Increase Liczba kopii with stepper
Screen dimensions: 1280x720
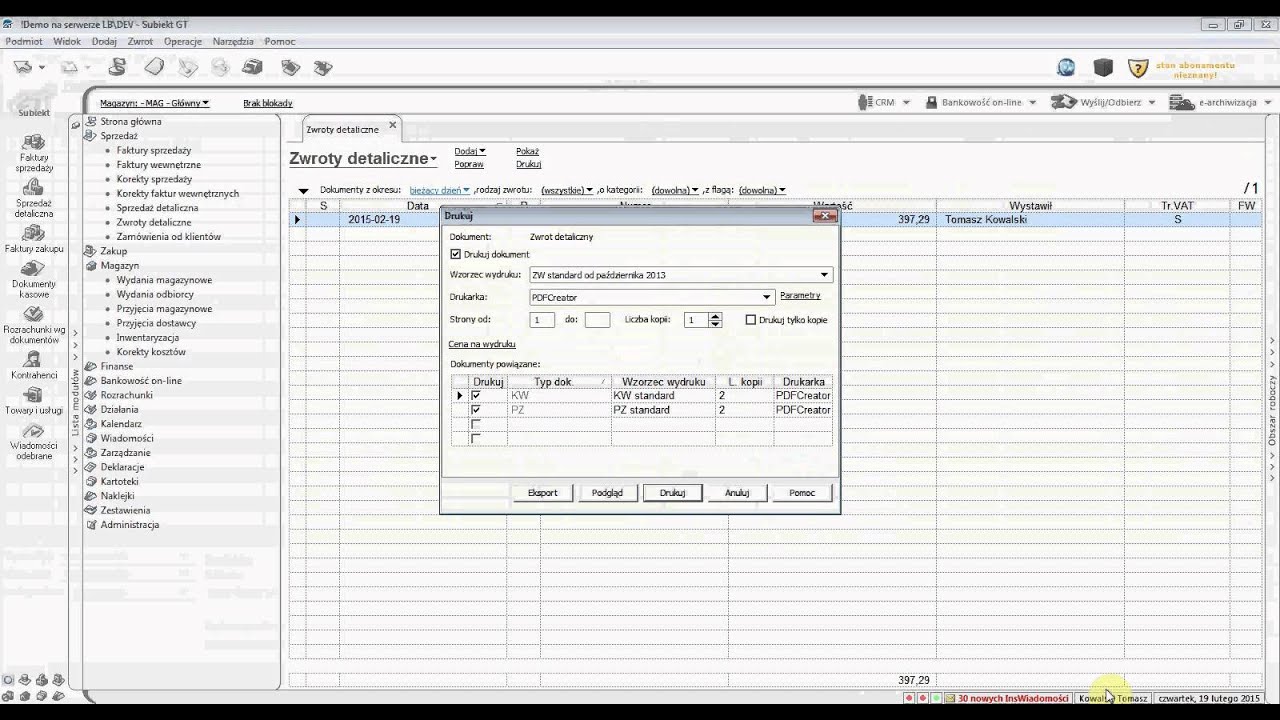pos(715,316)
